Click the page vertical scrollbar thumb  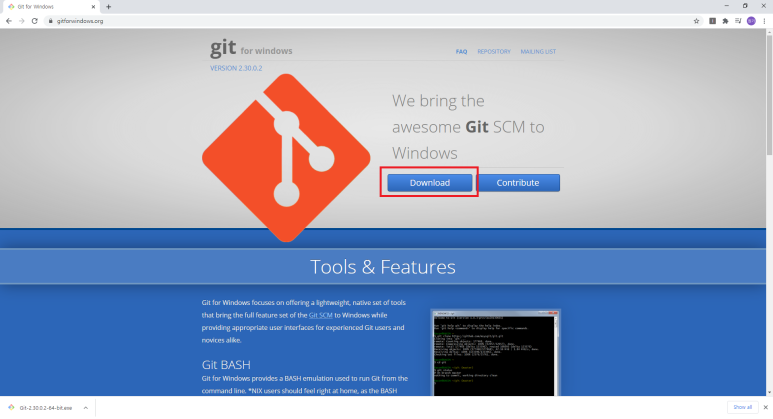point(770,96)
